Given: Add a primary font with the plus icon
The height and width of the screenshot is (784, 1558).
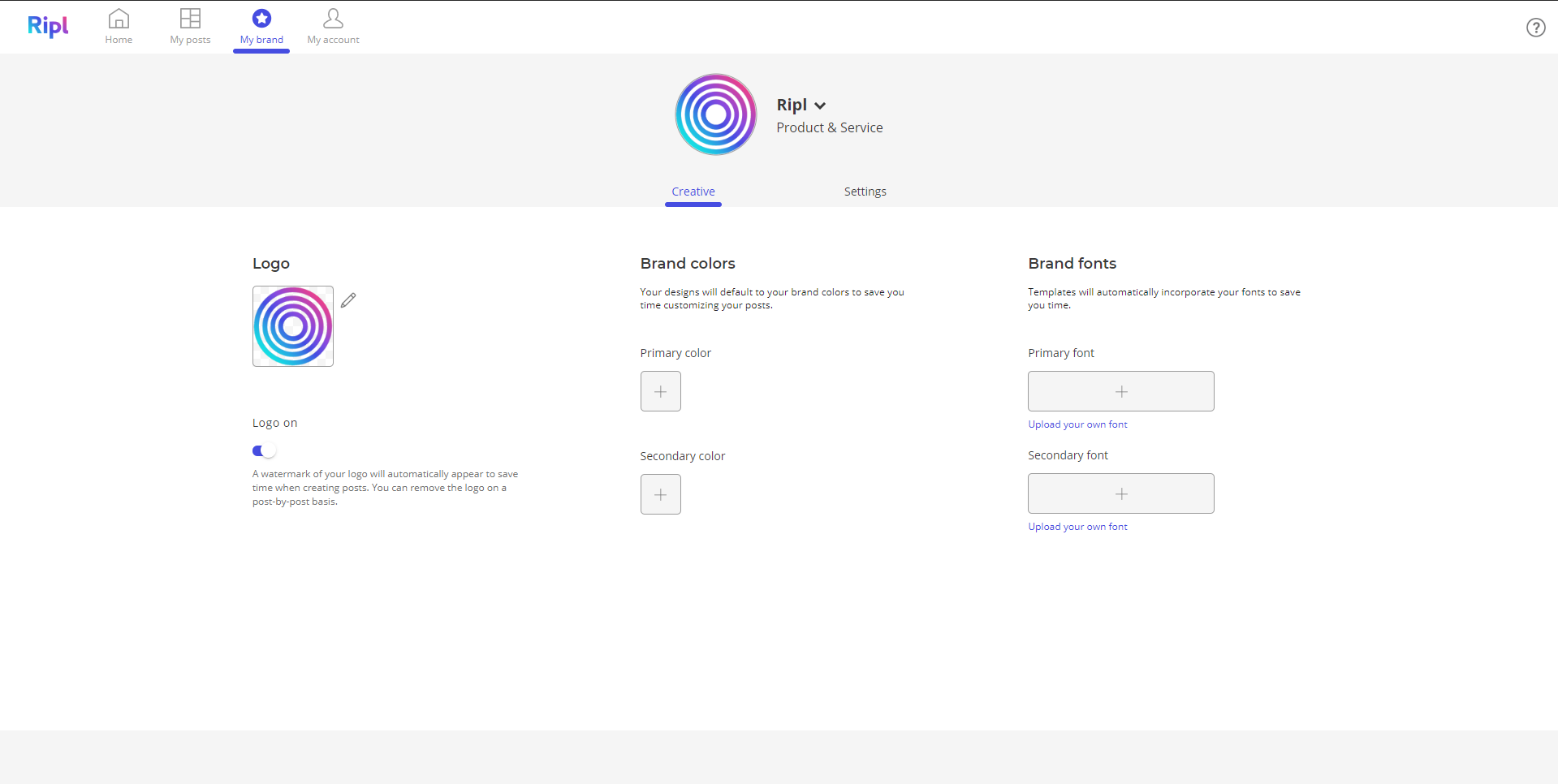Looking at the screenshot, I should (1120, 390).
